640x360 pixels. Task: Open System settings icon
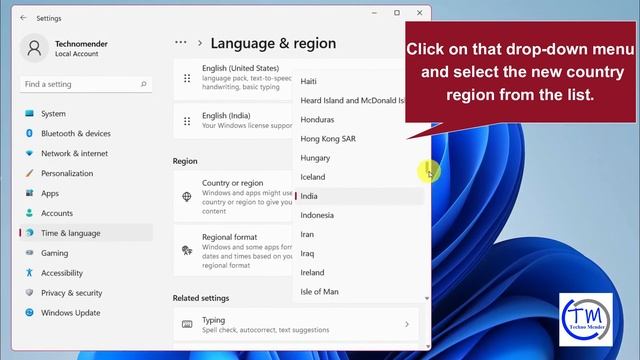[x=29, y=113]
